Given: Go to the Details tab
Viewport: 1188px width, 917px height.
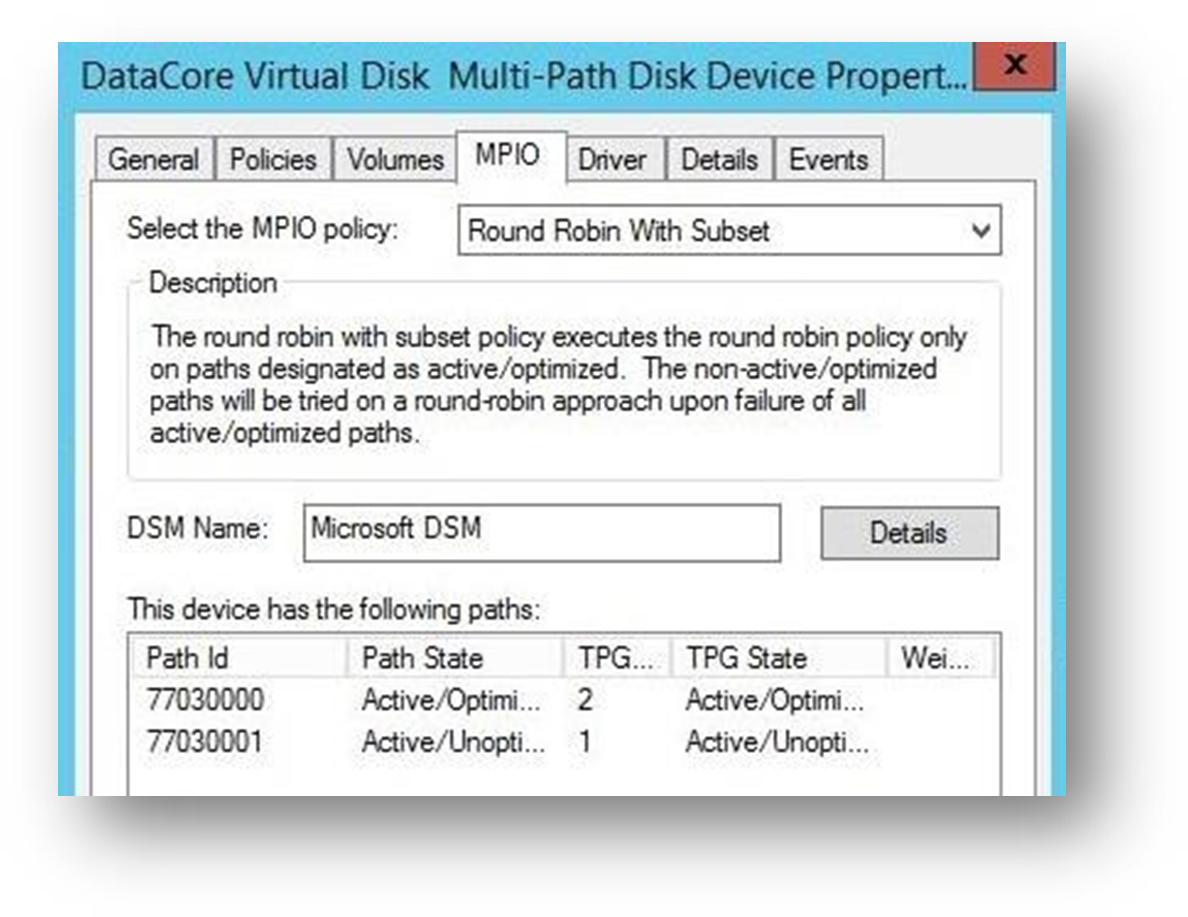Looking at the screenshot, I should 719,160.
